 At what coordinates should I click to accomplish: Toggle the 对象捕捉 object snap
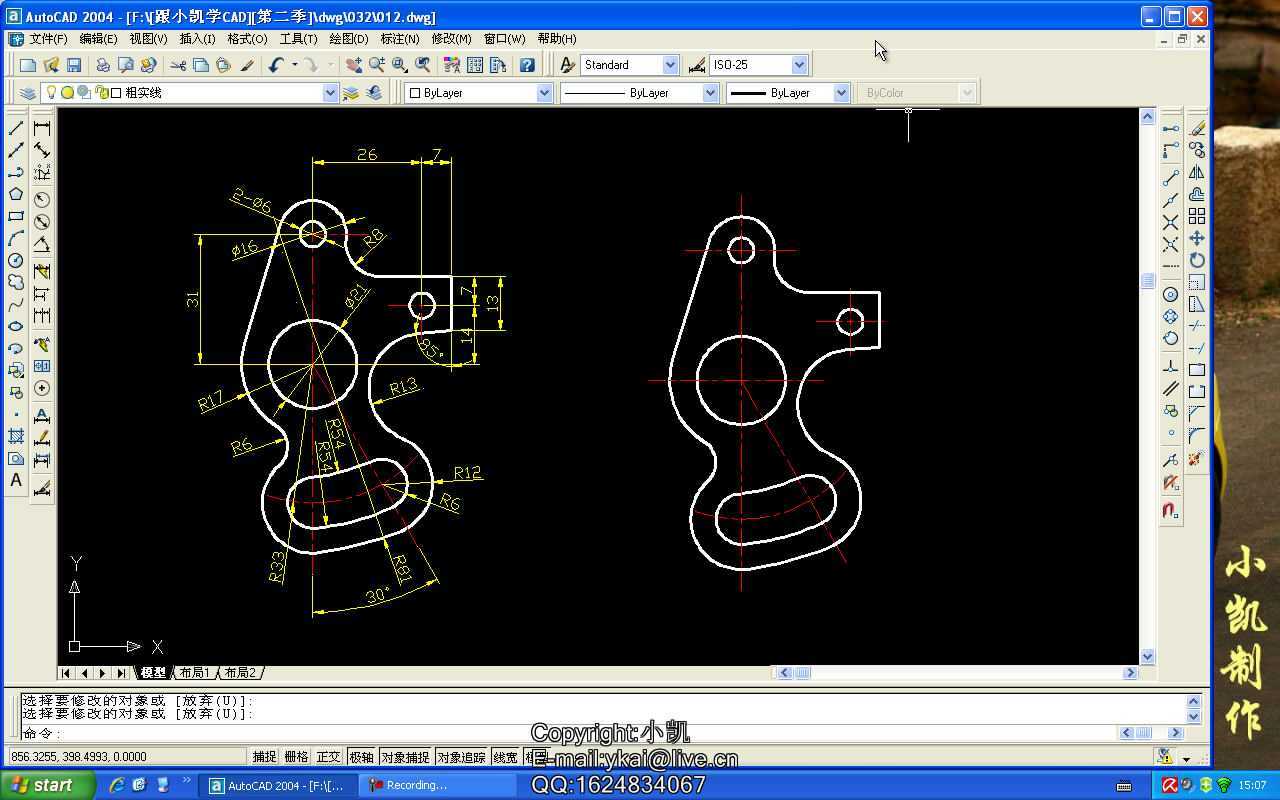tap(405, 757)
